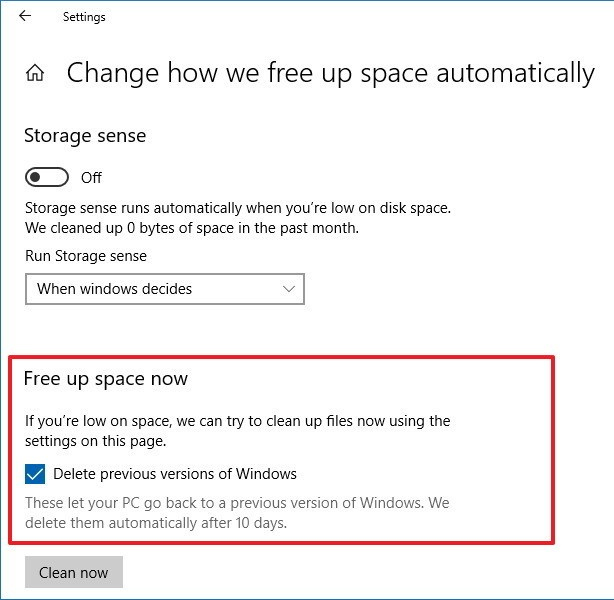Screen dimensions: 614x600
Task: Click the "Off" label beside the Storage sense toggle
Action: point(92,178)
